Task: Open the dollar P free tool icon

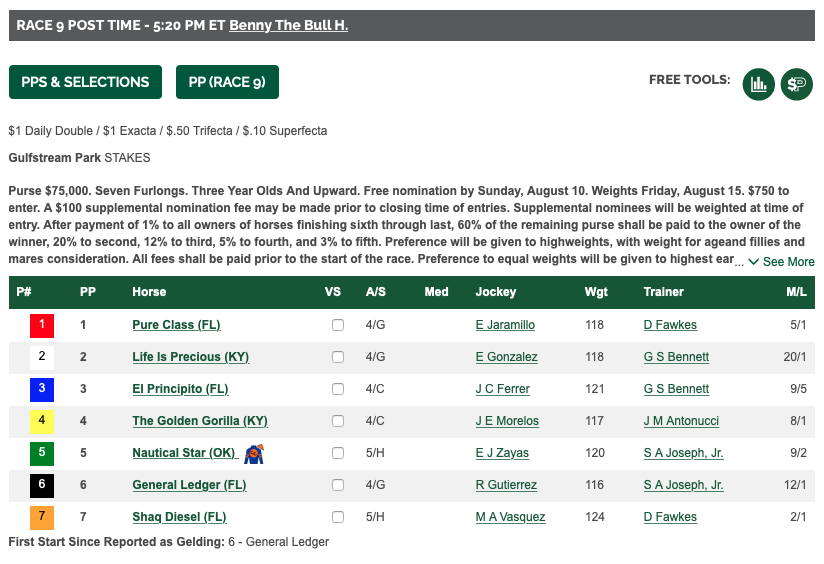Action: click(797, 84)
